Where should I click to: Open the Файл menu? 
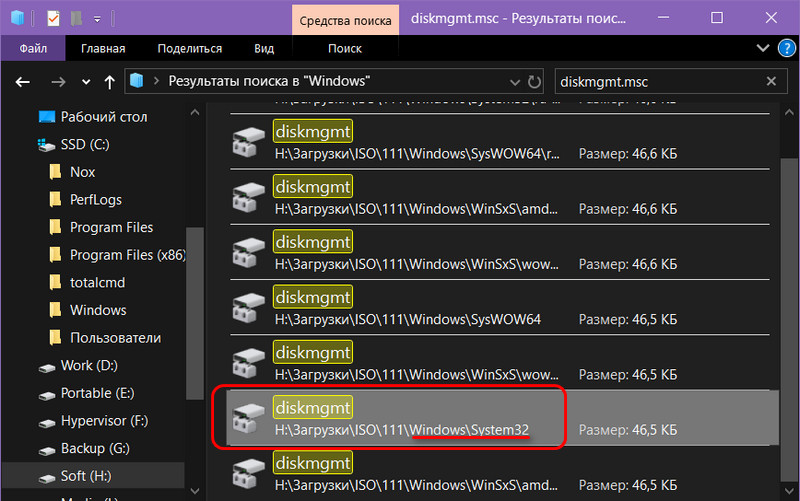(x=33, y=48)
